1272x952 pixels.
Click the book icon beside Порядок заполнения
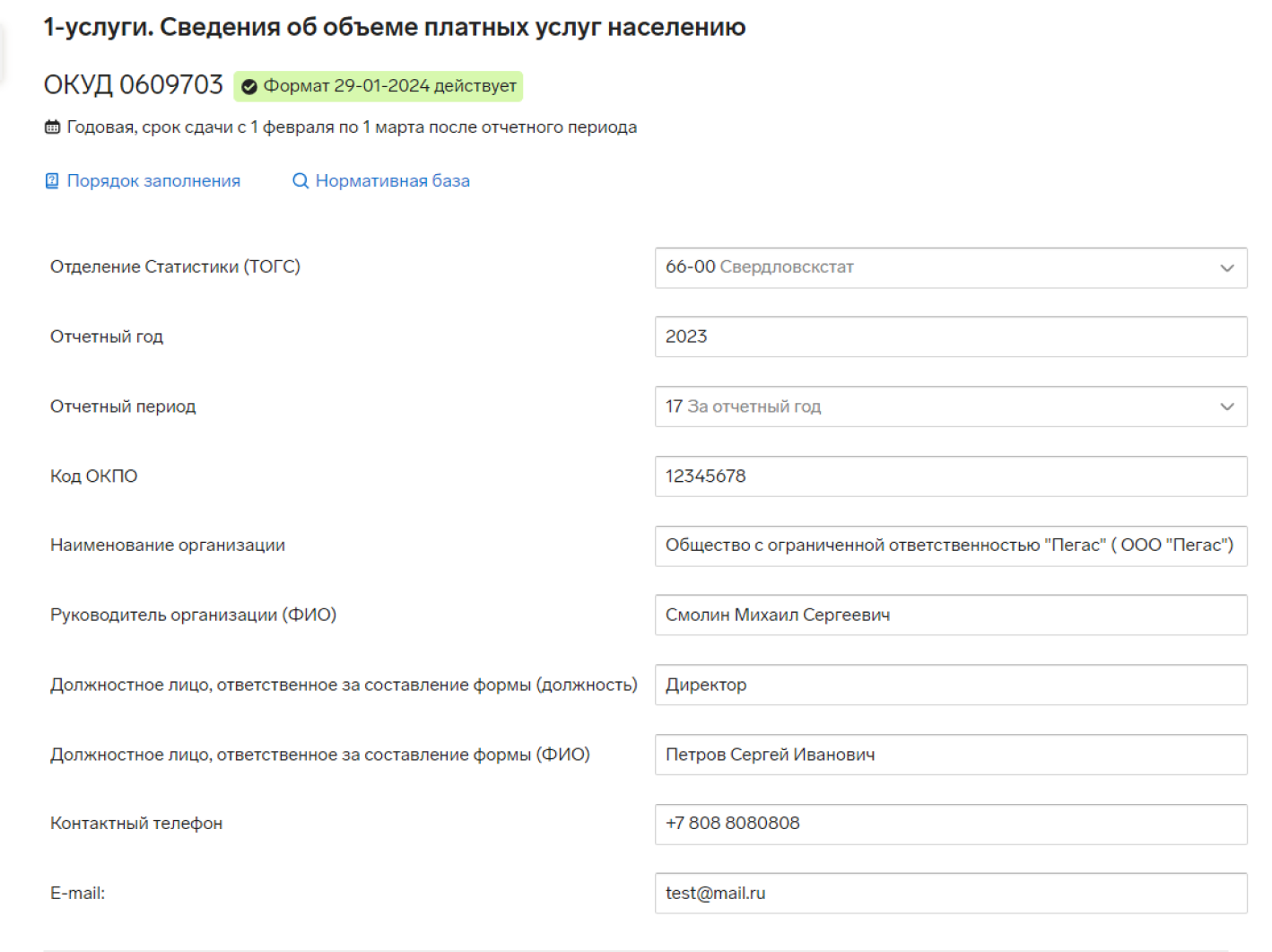[x=52, y=181]
